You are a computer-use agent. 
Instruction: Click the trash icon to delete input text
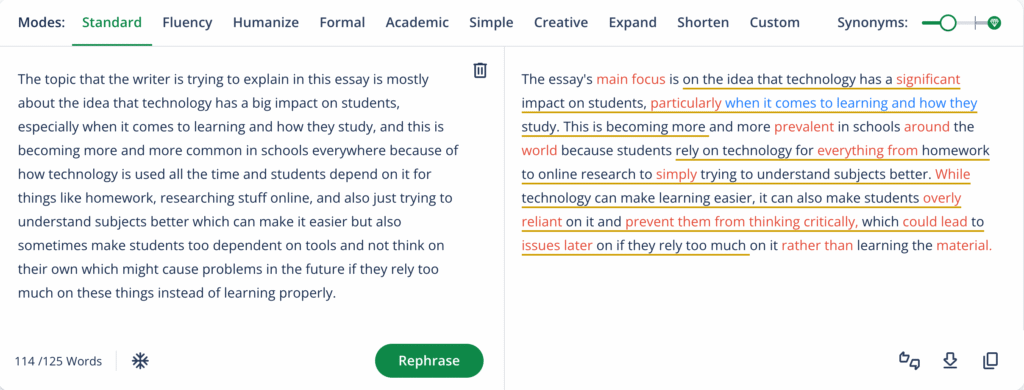[480, 70]
